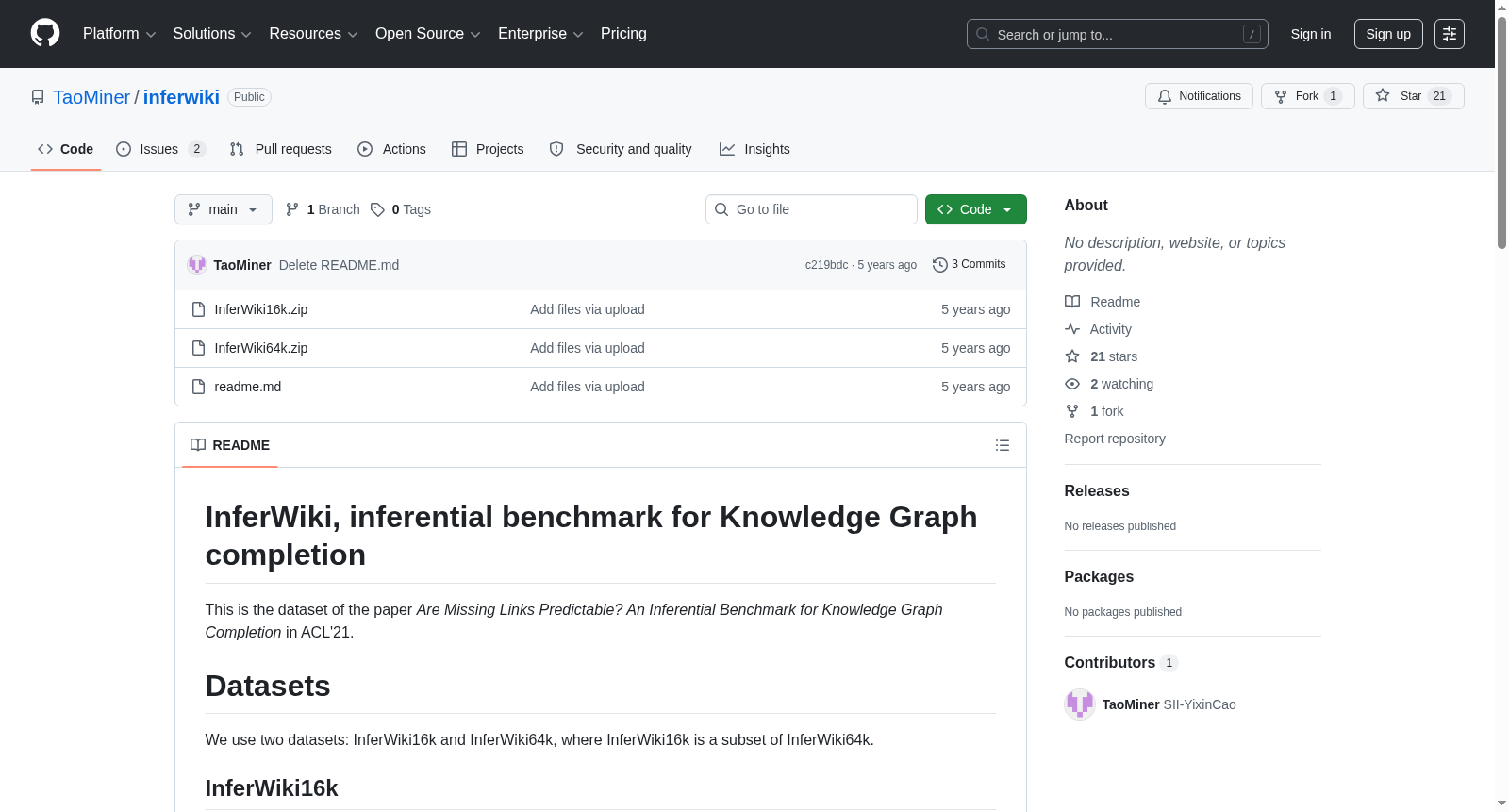
Task: Expand the Platform menu
Action: 119,34
